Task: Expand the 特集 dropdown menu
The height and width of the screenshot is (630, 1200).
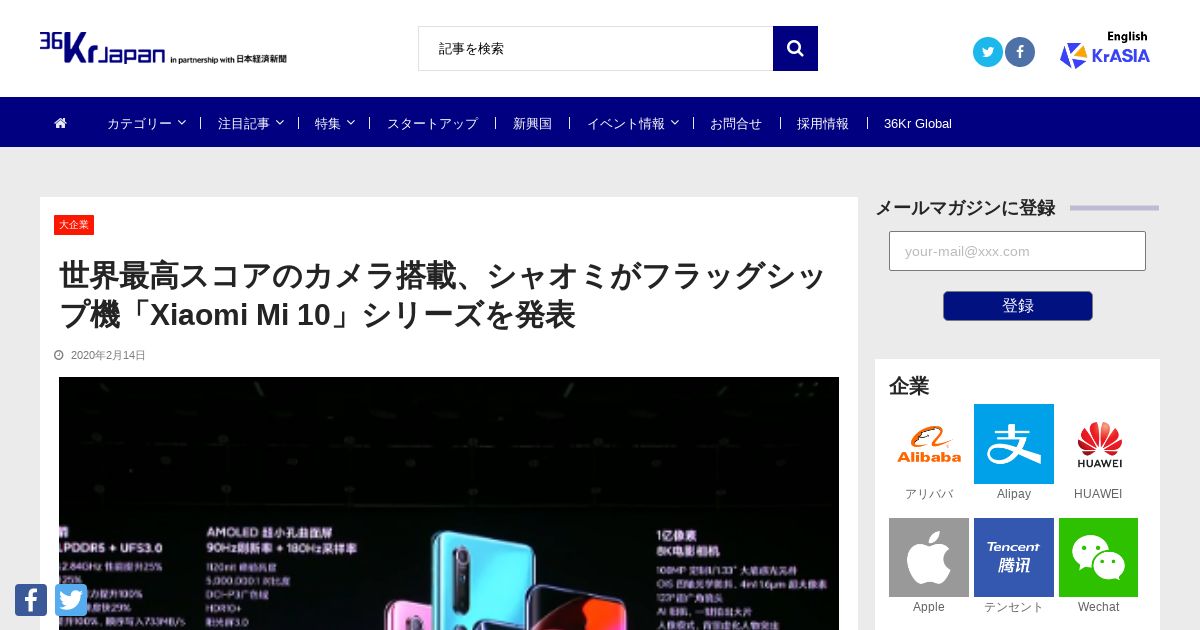Action: click(x=334, y=123)
